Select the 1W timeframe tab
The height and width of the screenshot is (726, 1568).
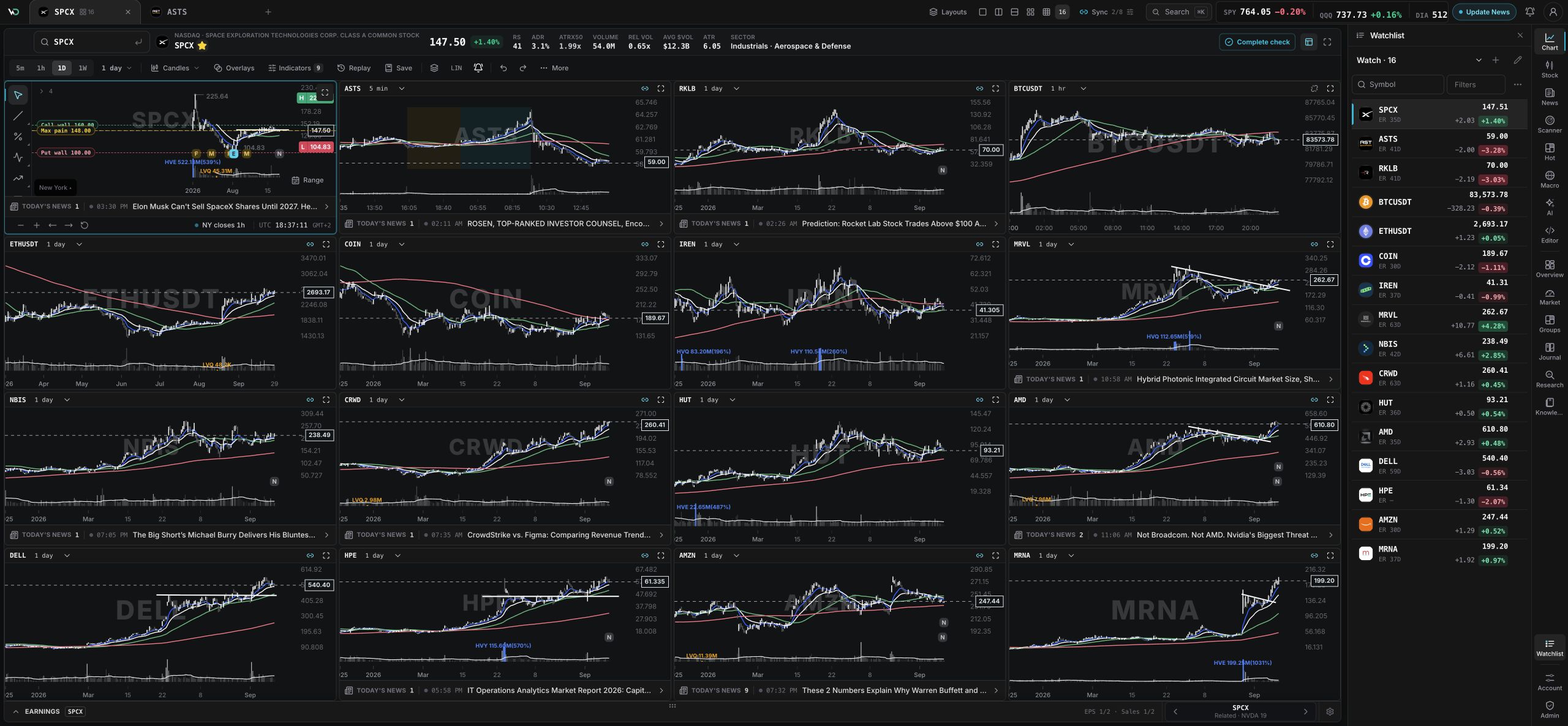click(x=83, y=68)
